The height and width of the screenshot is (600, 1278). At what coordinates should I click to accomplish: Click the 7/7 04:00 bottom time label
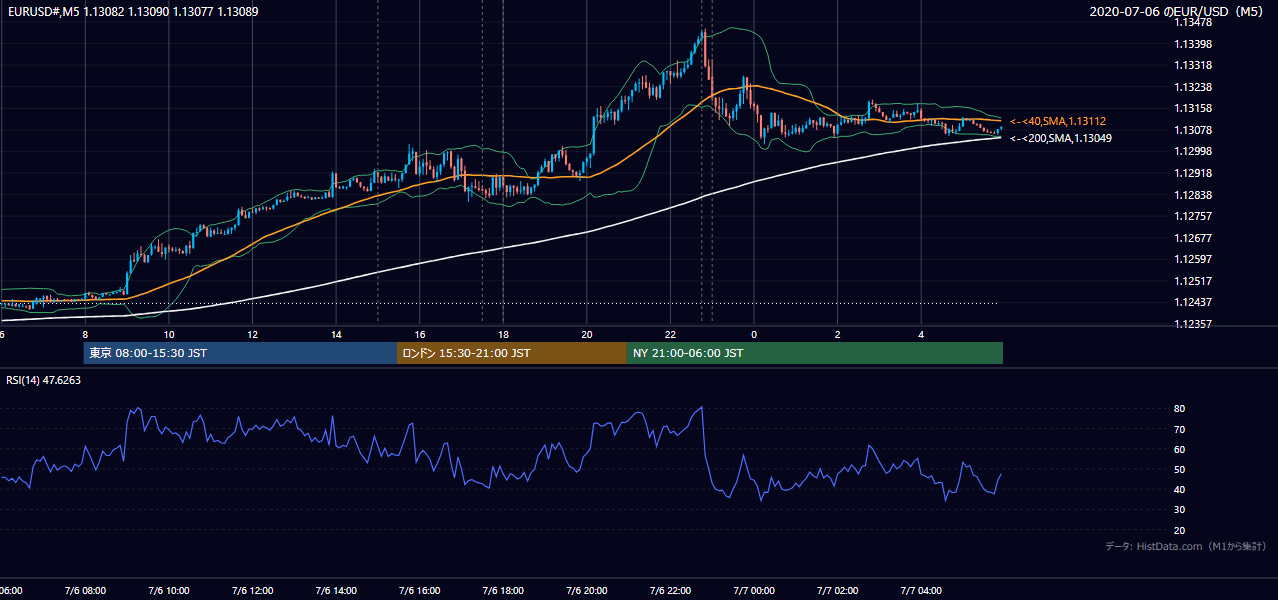921,591
